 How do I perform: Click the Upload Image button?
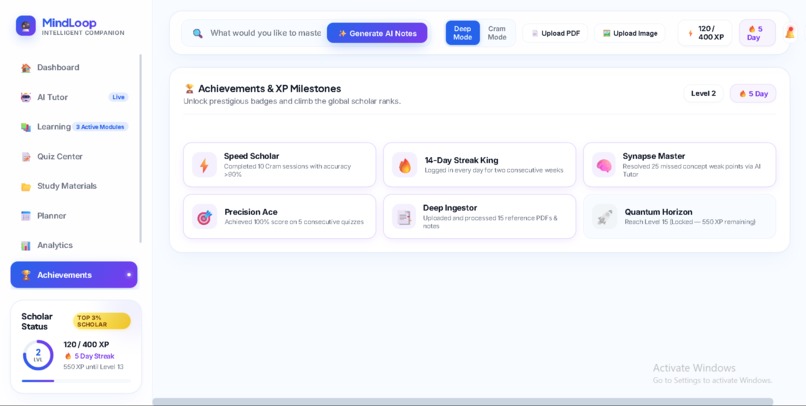(630, 33)
